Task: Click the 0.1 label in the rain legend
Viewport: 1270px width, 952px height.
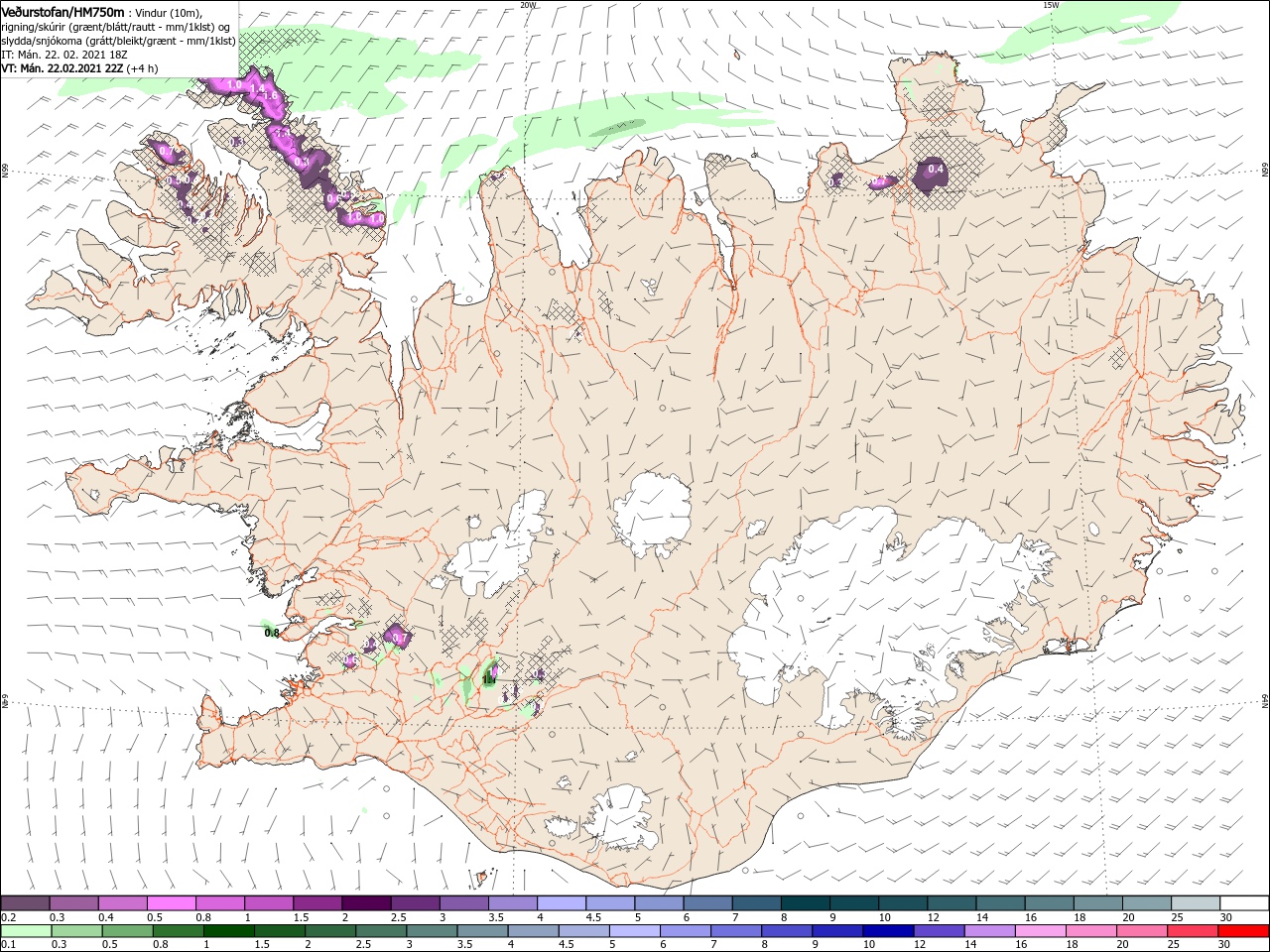Action: coord(8,945)
